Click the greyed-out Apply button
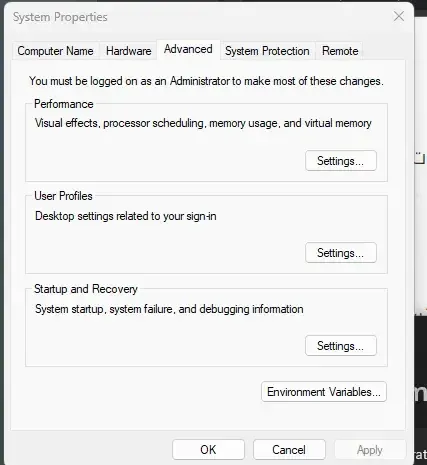 point(370,450)
